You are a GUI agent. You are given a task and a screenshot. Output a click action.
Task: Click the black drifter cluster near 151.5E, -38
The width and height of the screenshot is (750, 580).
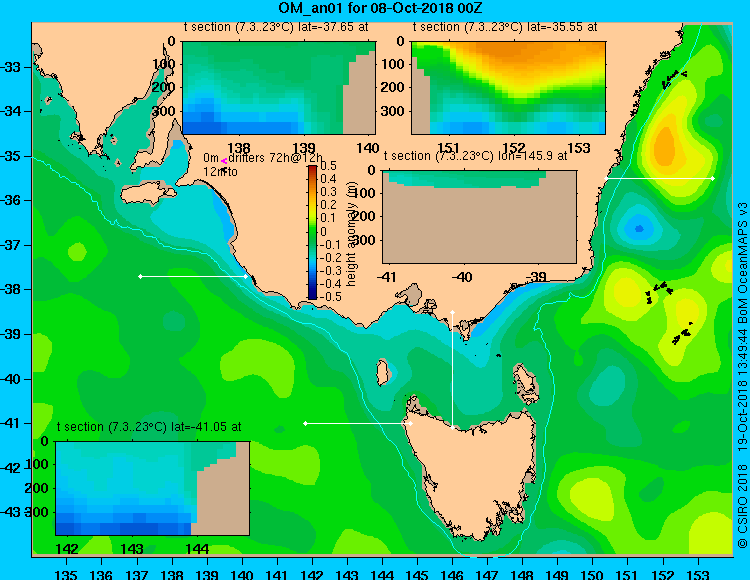tap(659, 291)
